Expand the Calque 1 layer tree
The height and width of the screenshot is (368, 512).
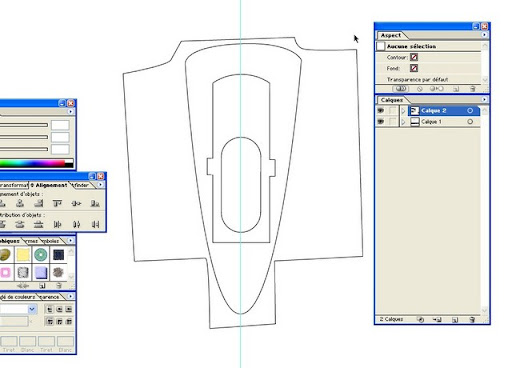pyautogui.click(x=403, y=122)
